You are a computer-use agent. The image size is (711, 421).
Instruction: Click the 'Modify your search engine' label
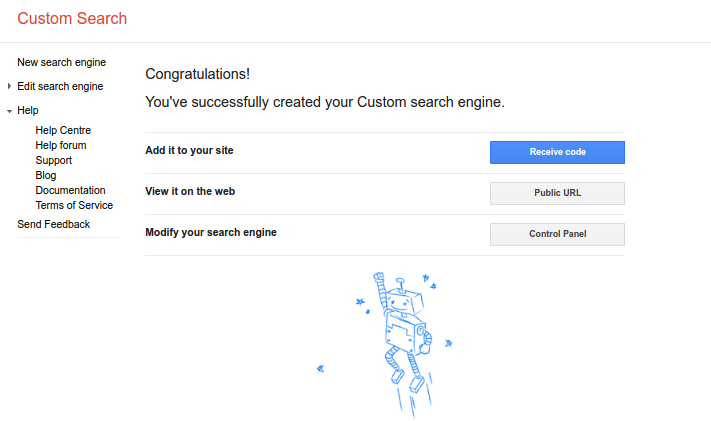pos(210,232)
